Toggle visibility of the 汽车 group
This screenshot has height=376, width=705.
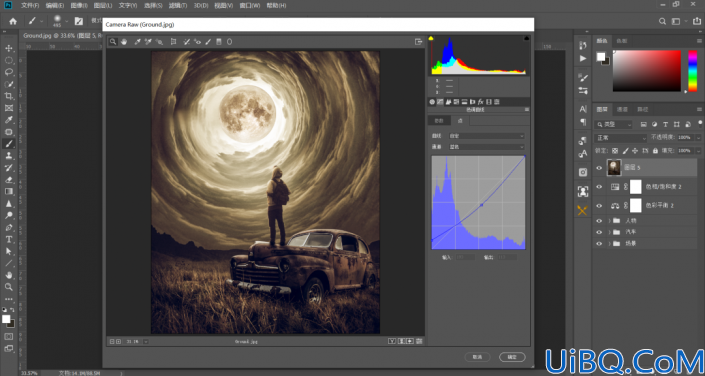[x=598, y=232]
